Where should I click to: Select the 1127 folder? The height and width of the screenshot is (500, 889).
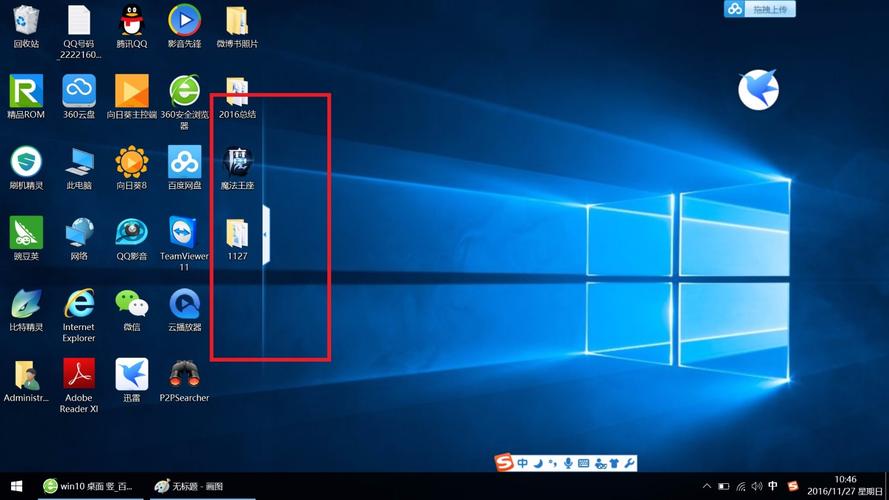pos(237,239)
